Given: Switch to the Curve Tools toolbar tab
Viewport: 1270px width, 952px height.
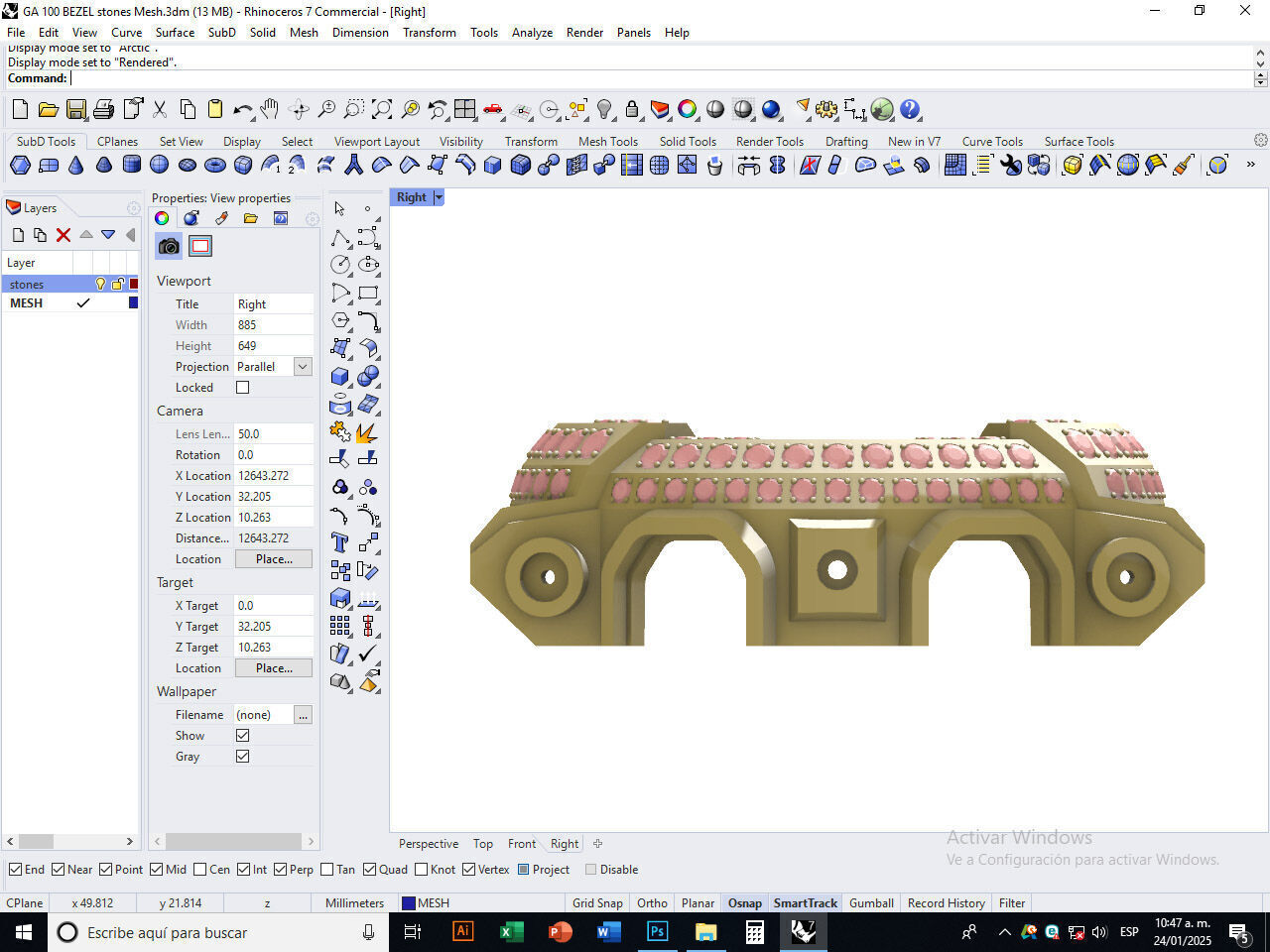Looking at the screenshot, I should [992, 142].
